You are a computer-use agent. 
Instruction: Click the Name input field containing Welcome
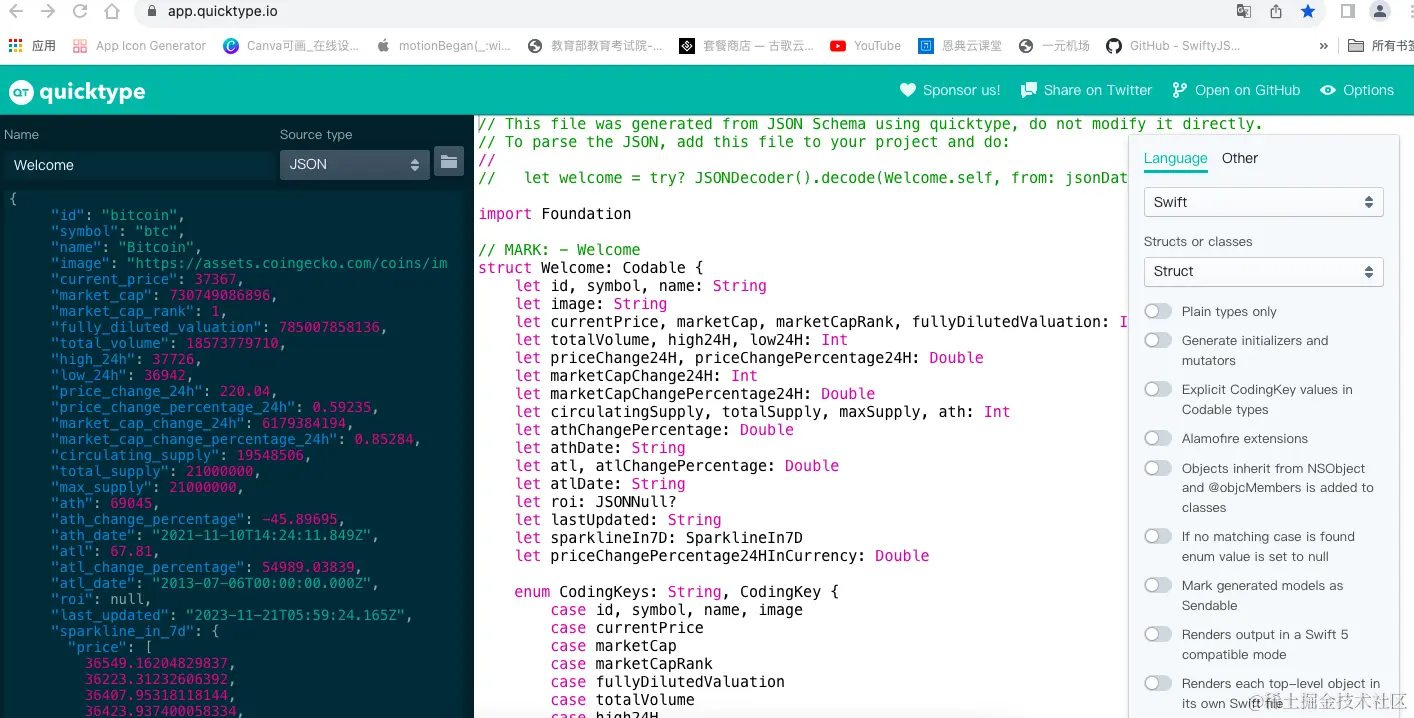(139, 165)
